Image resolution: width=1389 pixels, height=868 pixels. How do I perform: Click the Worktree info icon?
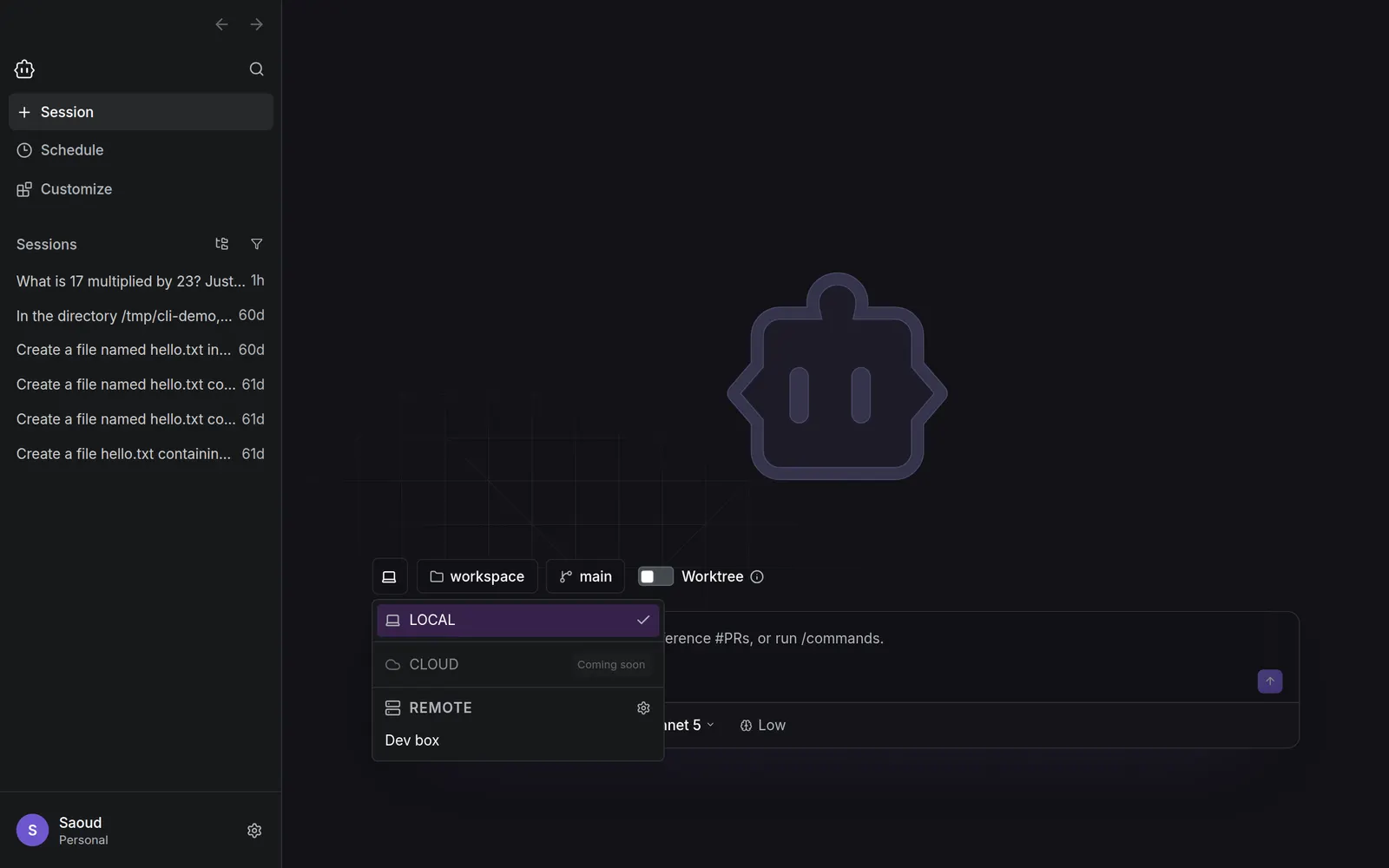click(757, 576)
